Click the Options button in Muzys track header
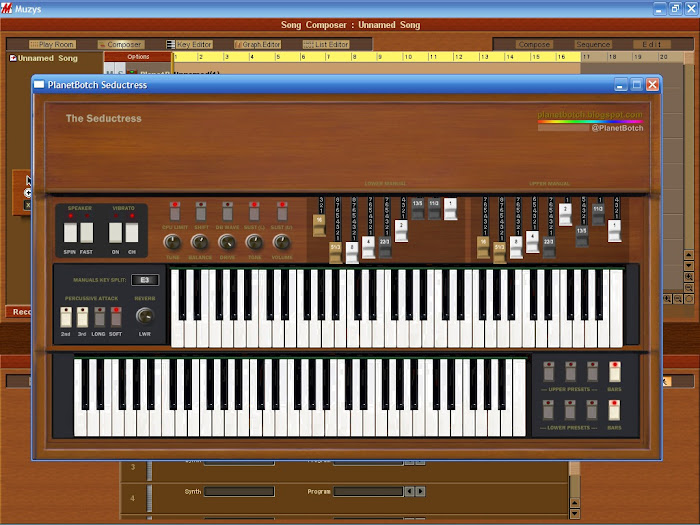Image resolution: width=700 pixels, height=525 pixels. [138, 57]
